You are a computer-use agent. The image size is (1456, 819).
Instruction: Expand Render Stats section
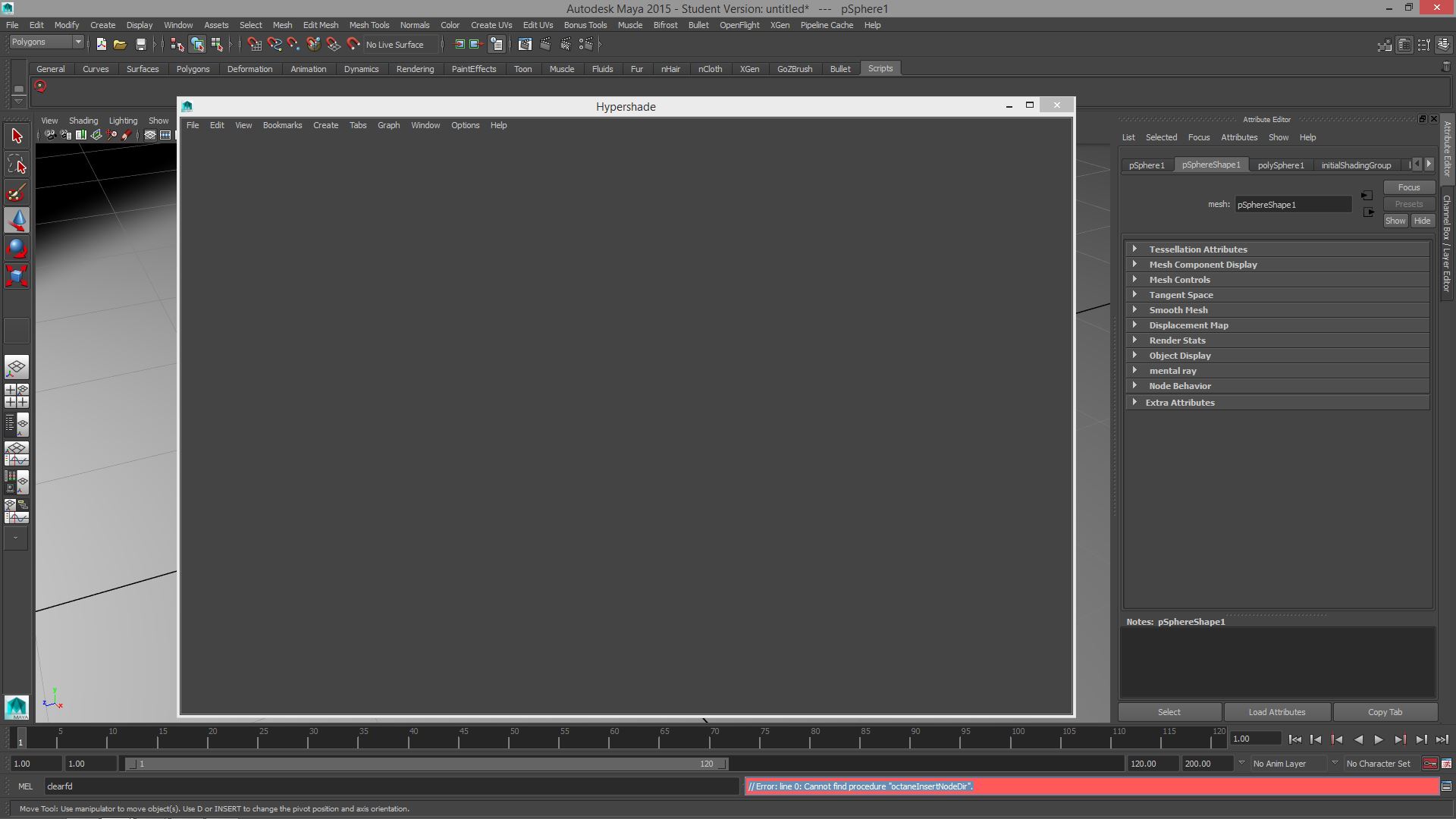[x=1277, y=340]
